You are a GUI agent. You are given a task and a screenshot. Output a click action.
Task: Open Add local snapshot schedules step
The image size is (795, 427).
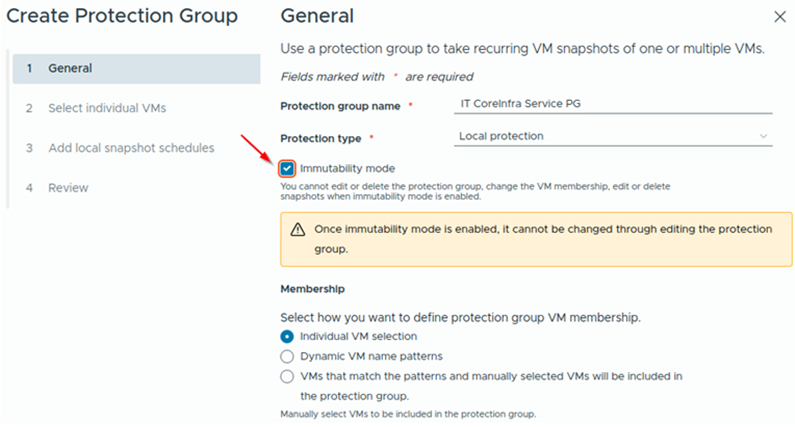130,148
